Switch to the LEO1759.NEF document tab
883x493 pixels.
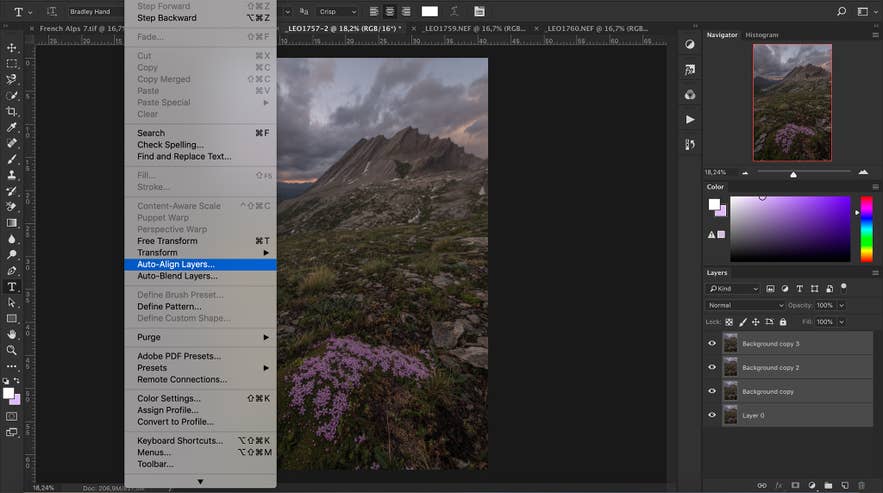(474, 28)
